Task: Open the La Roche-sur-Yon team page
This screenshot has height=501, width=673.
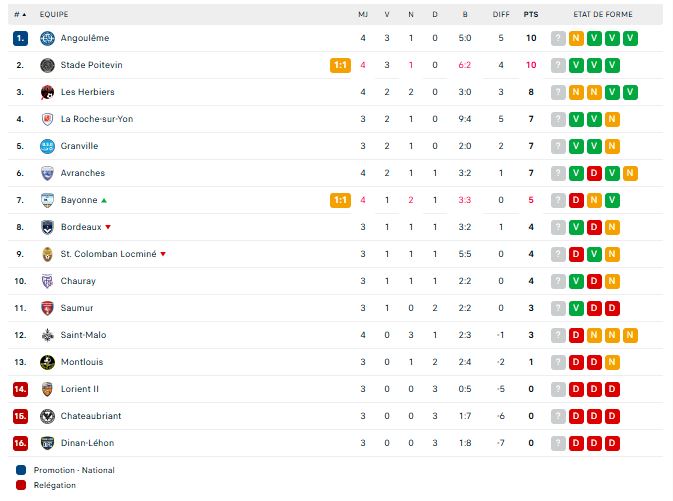Action: point(97,119)
